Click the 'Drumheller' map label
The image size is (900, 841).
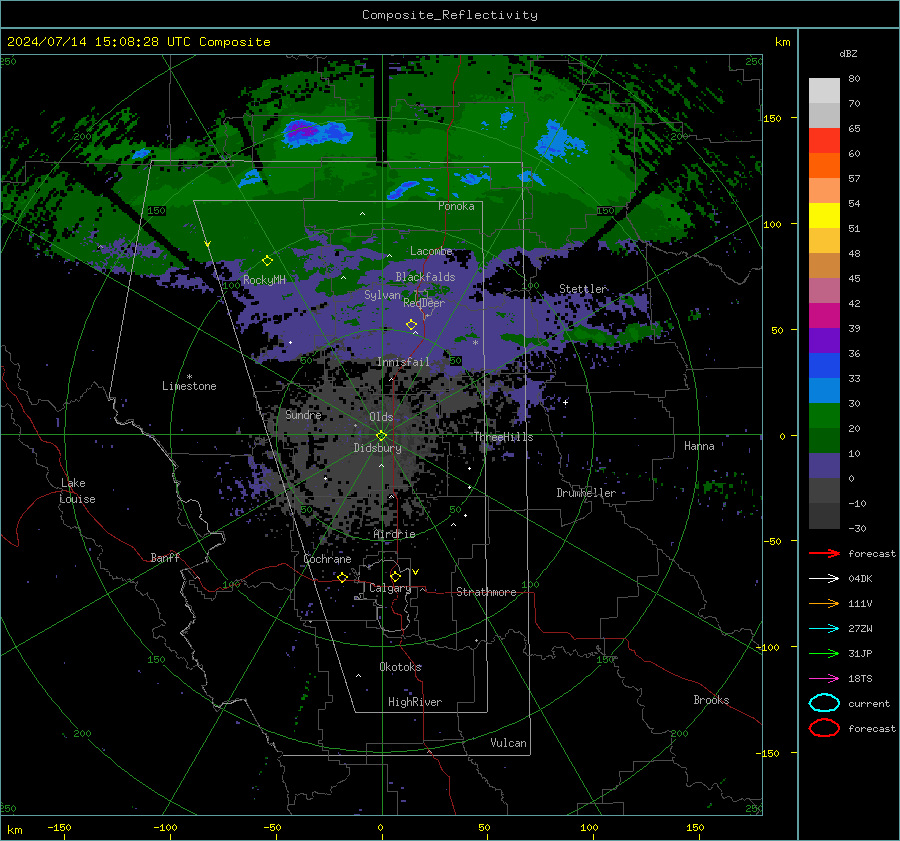(x=586, y=493)
